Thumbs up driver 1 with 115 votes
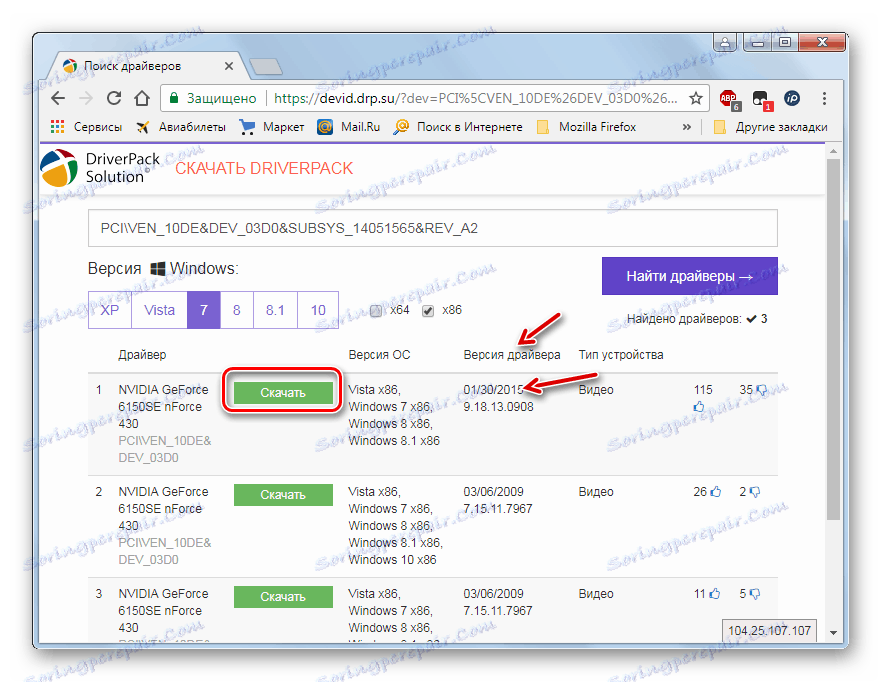Image resolution: width=882 pixels, height=682 pixels. click(699, 406)
